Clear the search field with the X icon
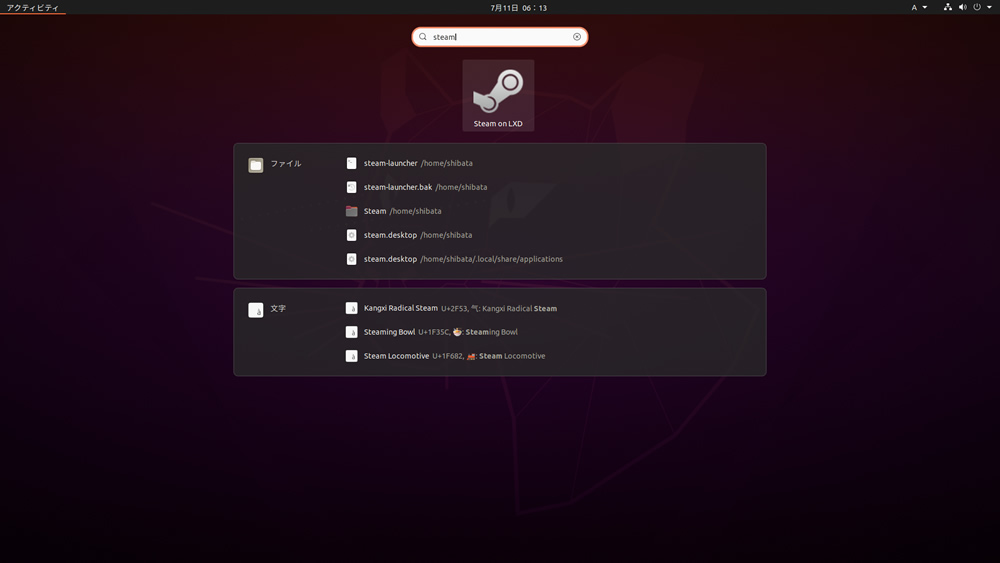 tap(577, 37)
